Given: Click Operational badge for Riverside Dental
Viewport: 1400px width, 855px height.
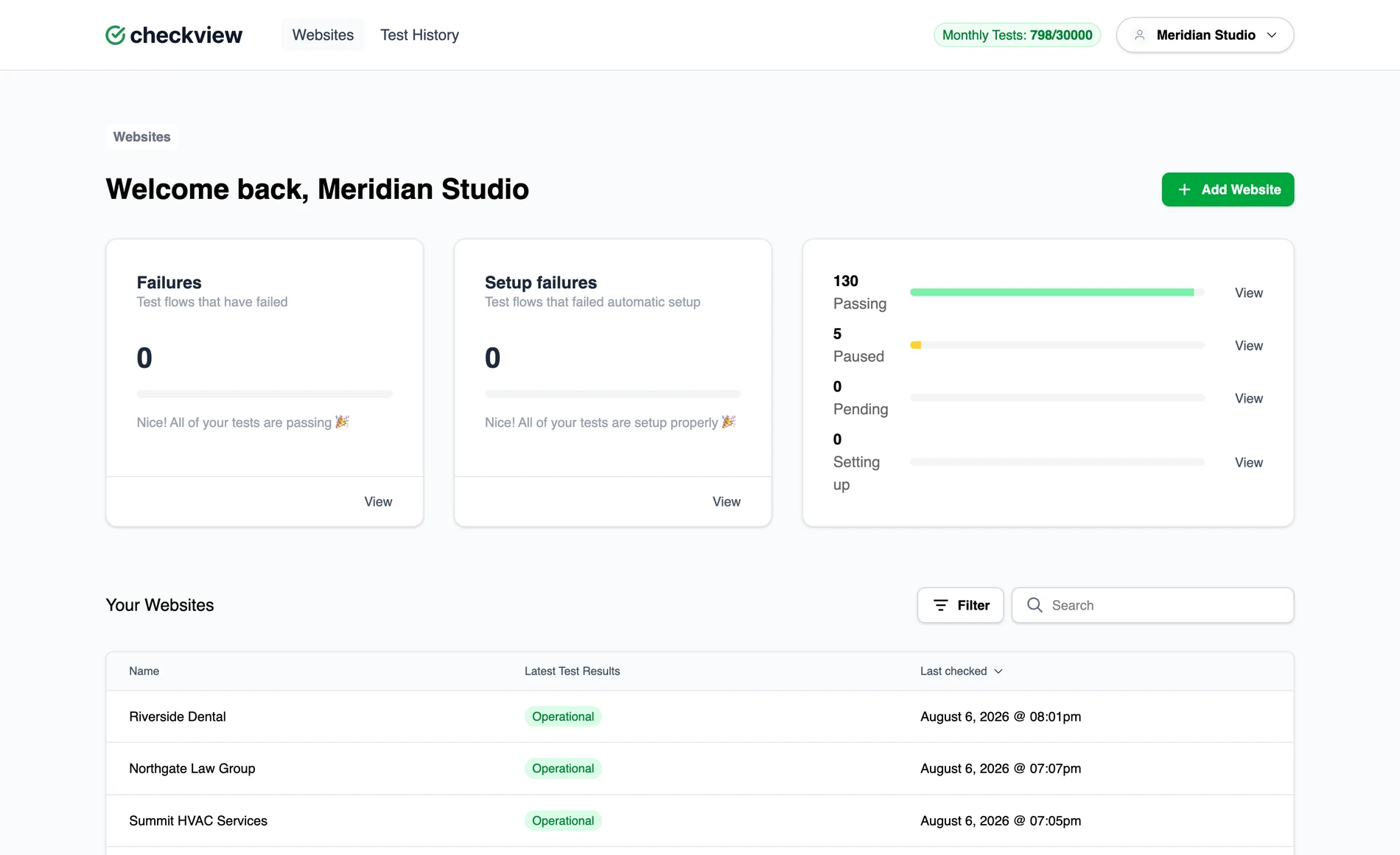Looking at the screenshot, I should tap(563, 716).
